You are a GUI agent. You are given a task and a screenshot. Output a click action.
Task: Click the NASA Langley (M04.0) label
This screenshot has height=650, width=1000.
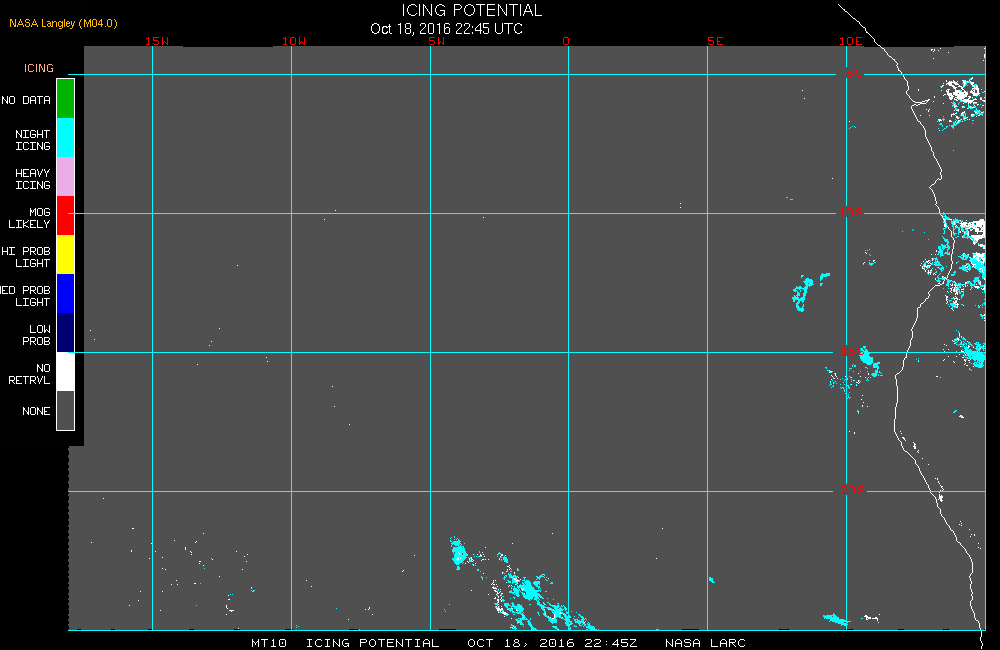(x=63, y=23)
